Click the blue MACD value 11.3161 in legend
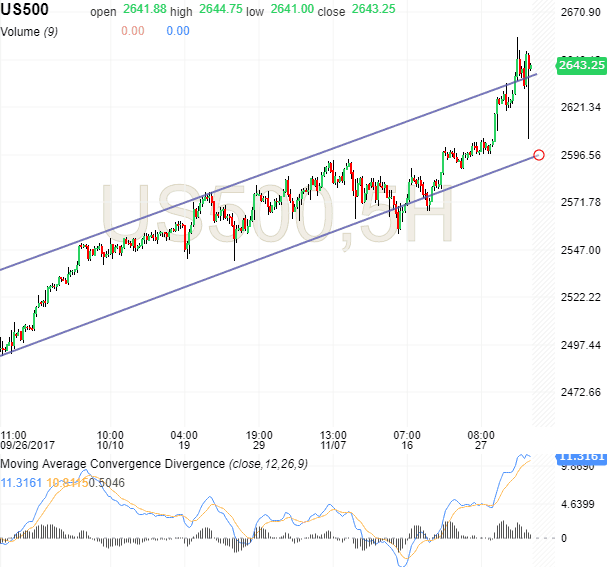The width and height of the screenshot is (610, 567). [20, 482]
